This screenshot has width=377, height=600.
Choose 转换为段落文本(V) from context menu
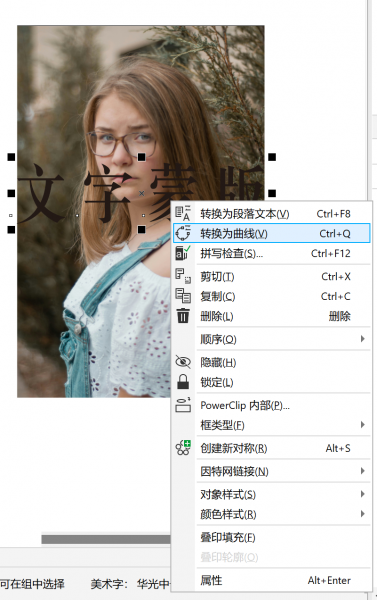coord(272,214)
